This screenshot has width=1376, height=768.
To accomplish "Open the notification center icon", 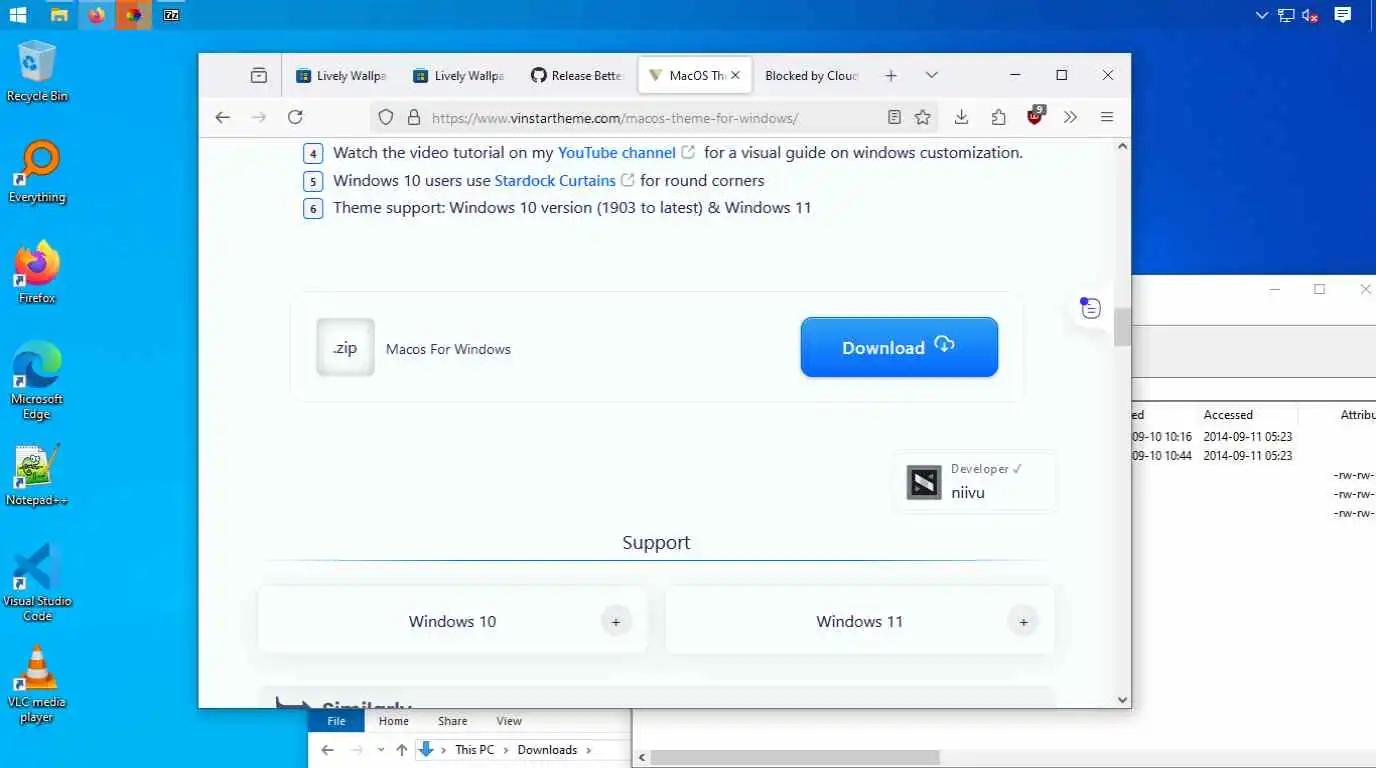I will [1343, 14].
